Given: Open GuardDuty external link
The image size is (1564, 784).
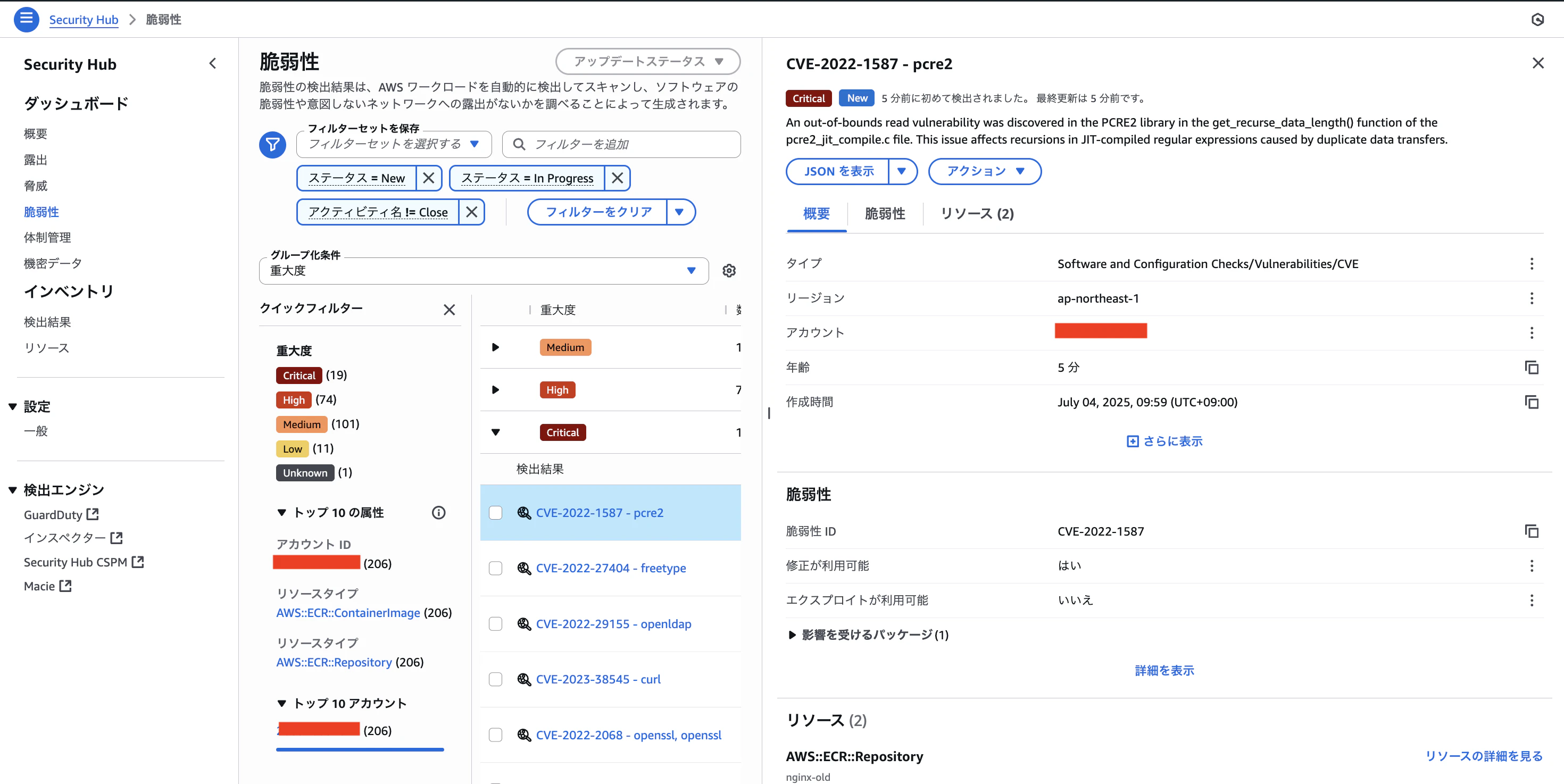Looking at the screenshot, I should 61,514.
